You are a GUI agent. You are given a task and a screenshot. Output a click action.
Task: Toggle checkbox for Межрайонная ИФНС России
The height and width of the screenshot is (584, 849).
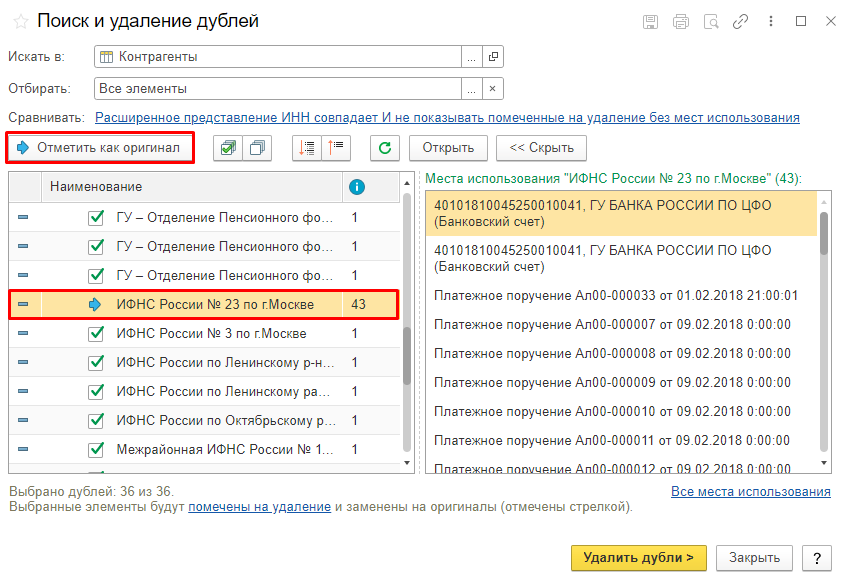tap(96, 450)
